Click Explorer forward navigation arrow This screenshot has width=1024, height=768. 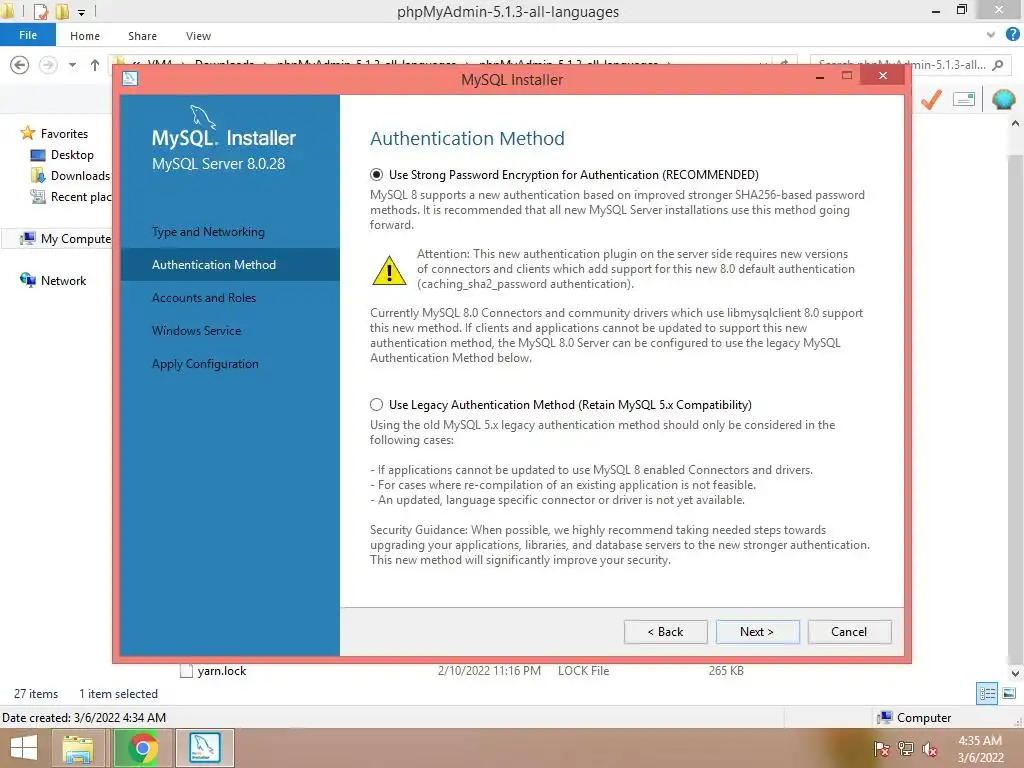(48, 65)
